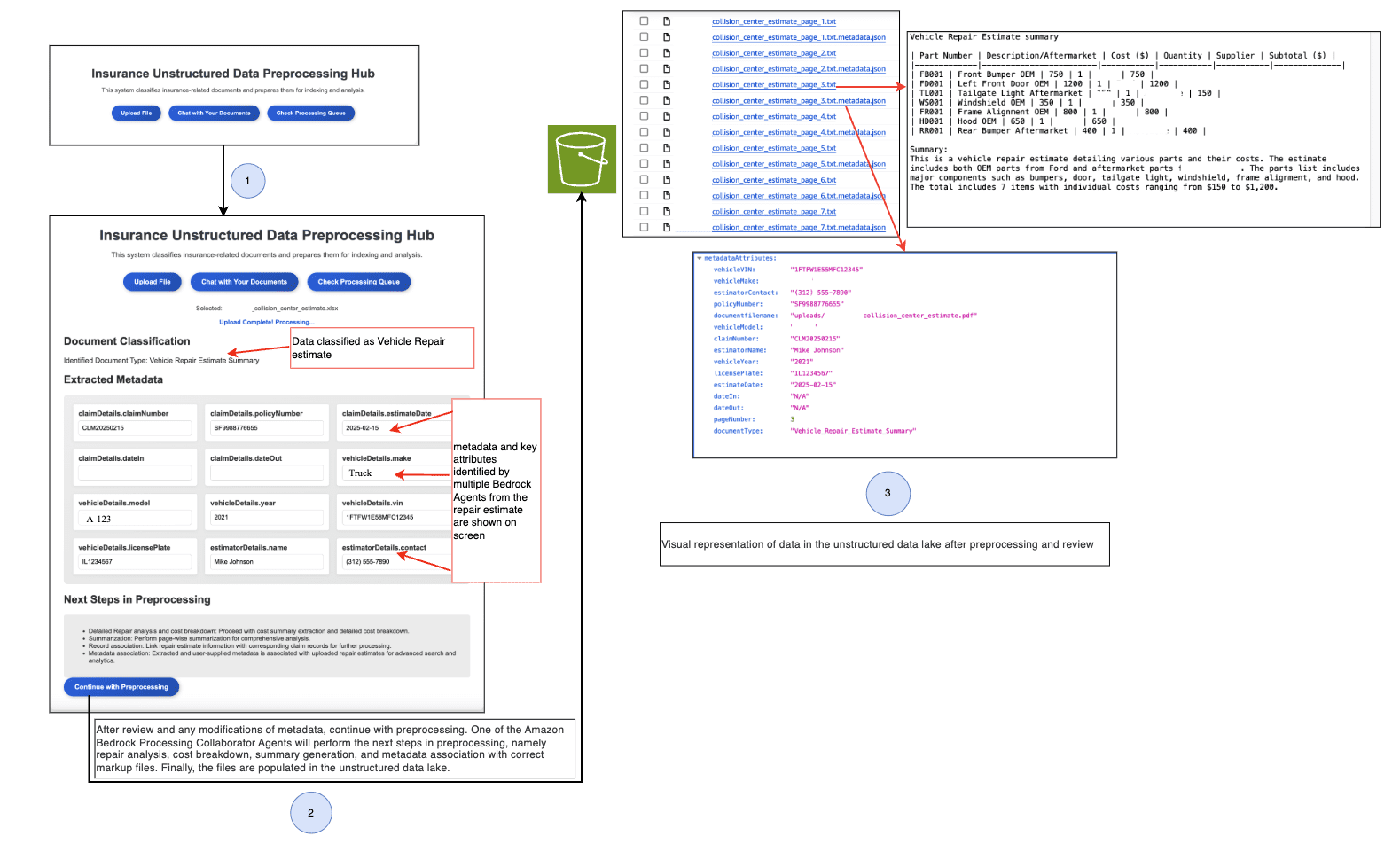This screenshot has height=844, width=1400.
Task: Open the collision_center_estimate_page_3.txt.metadata.json link
Action: pyautogui.click(x=798, y=101)
